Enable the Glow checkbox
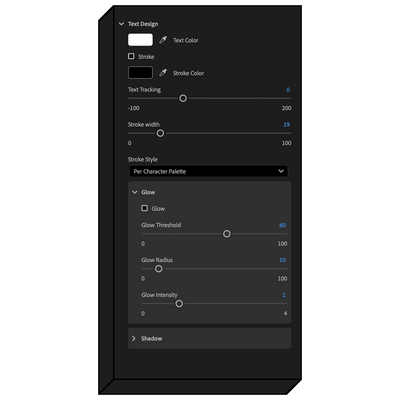400x400 pixels. (x=145, y=208)
